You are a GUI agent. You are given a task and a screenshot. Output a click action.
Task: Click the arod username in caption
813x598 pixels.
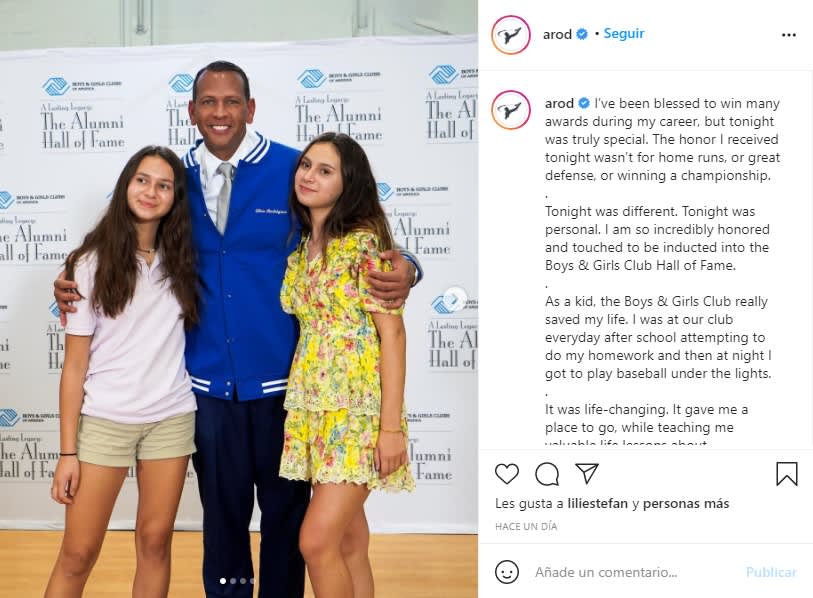click(x=559, y=103)
